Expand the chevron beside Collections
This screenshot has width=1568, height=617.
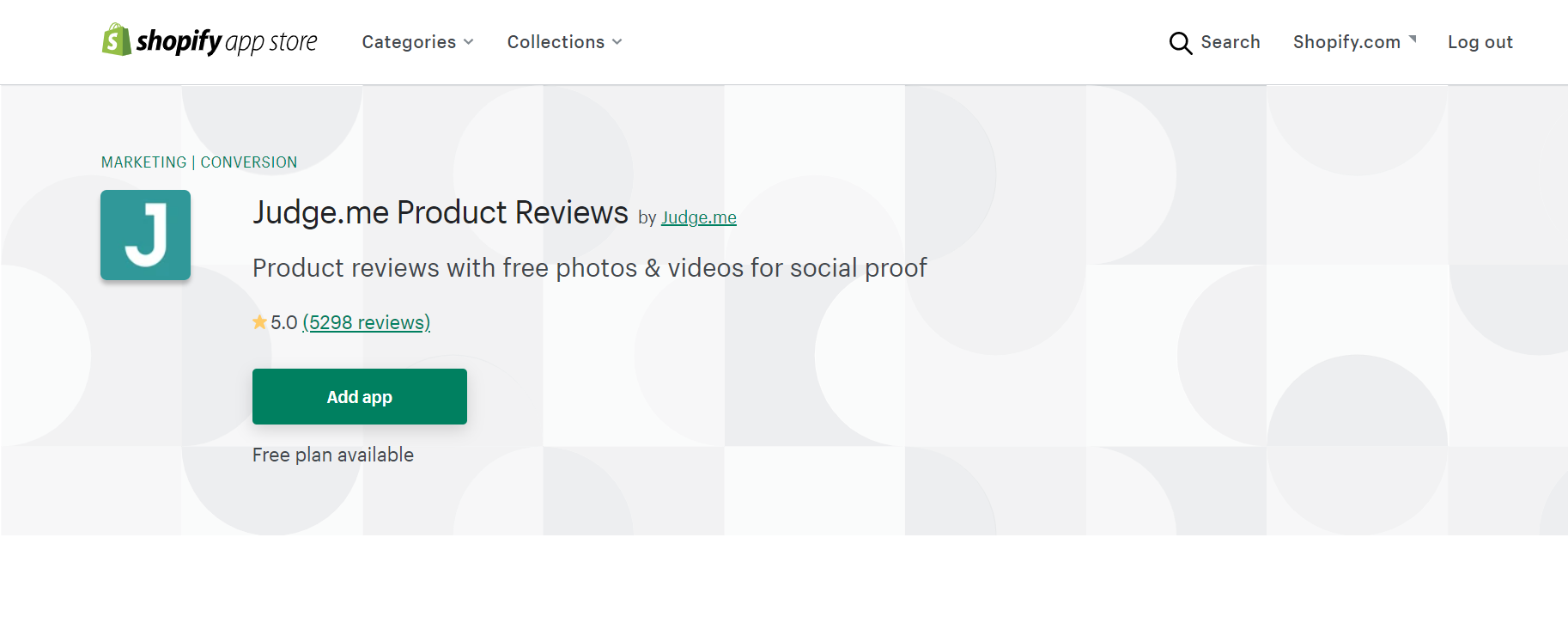pyautogui.click(x=617, y=42)
